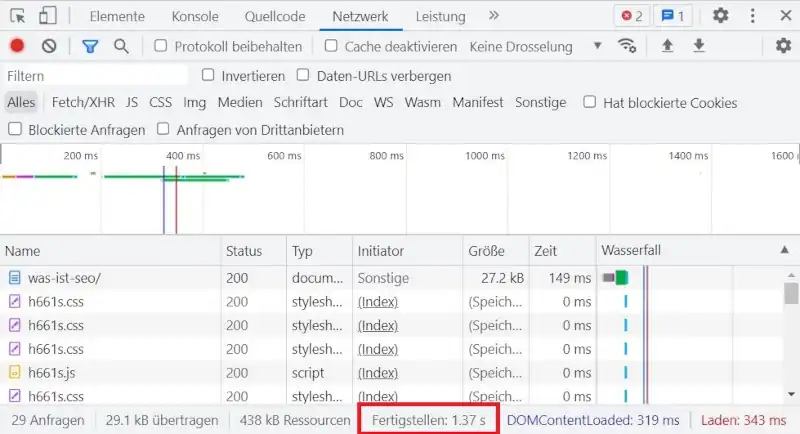Click the 27.2 kB size cell
Viewport: 800px width, 434px height.
pyautogui.click(x=502, y=278)
